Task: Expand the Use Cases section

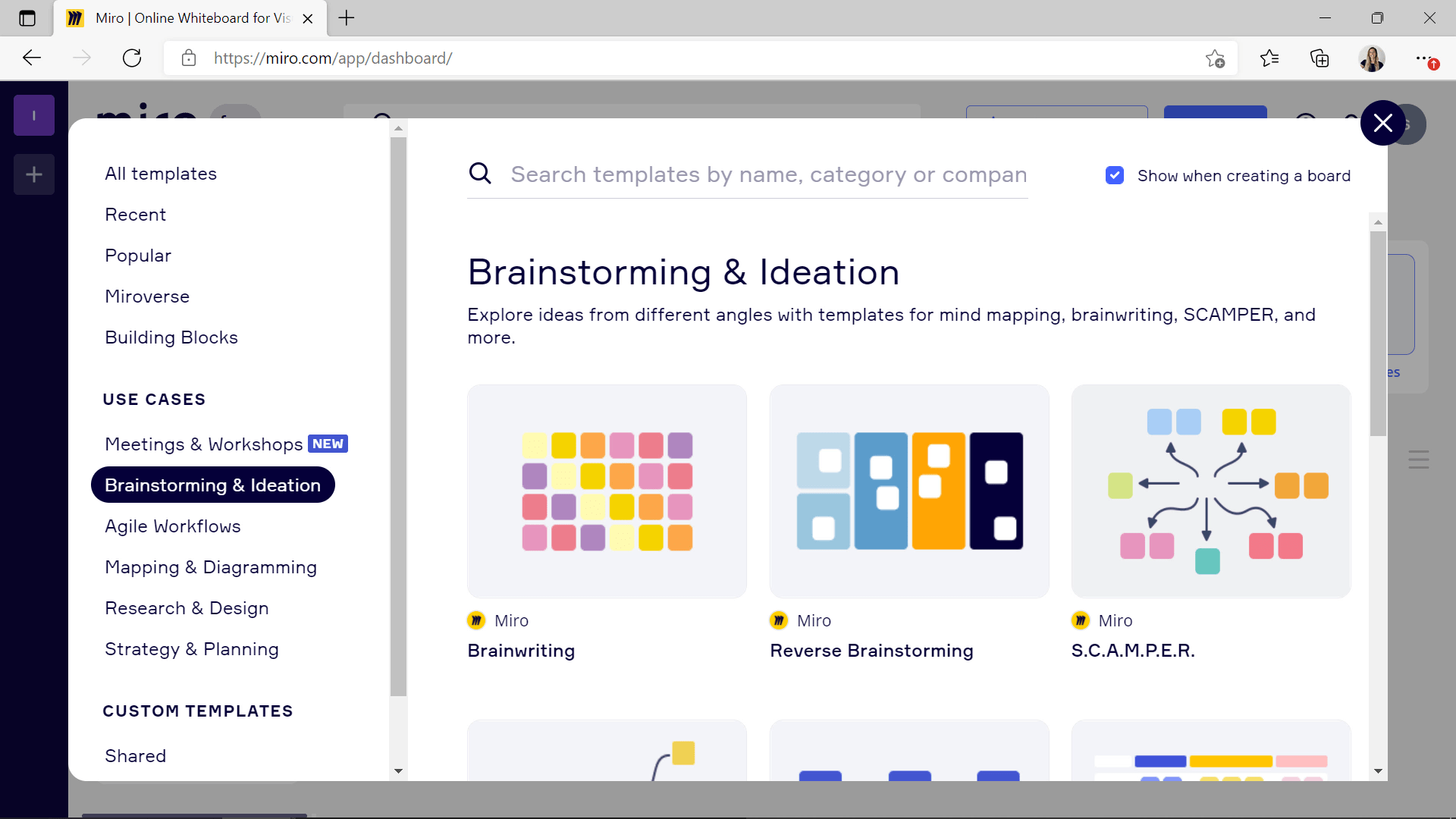Action: [x=154, y=399]
